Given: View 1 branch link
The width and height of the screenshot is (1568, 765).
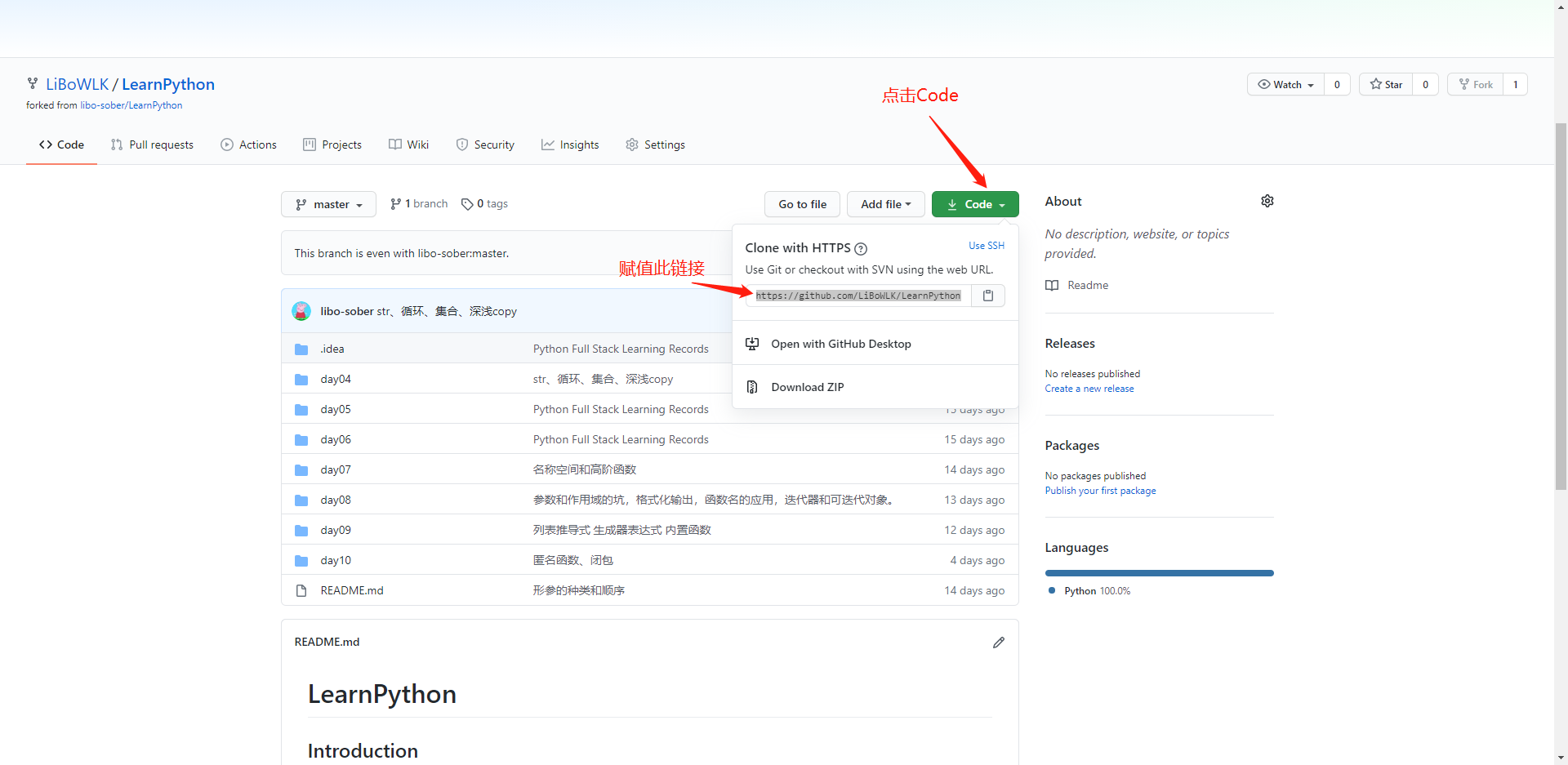Looking at the screenshot, I should tap(419, 204).
